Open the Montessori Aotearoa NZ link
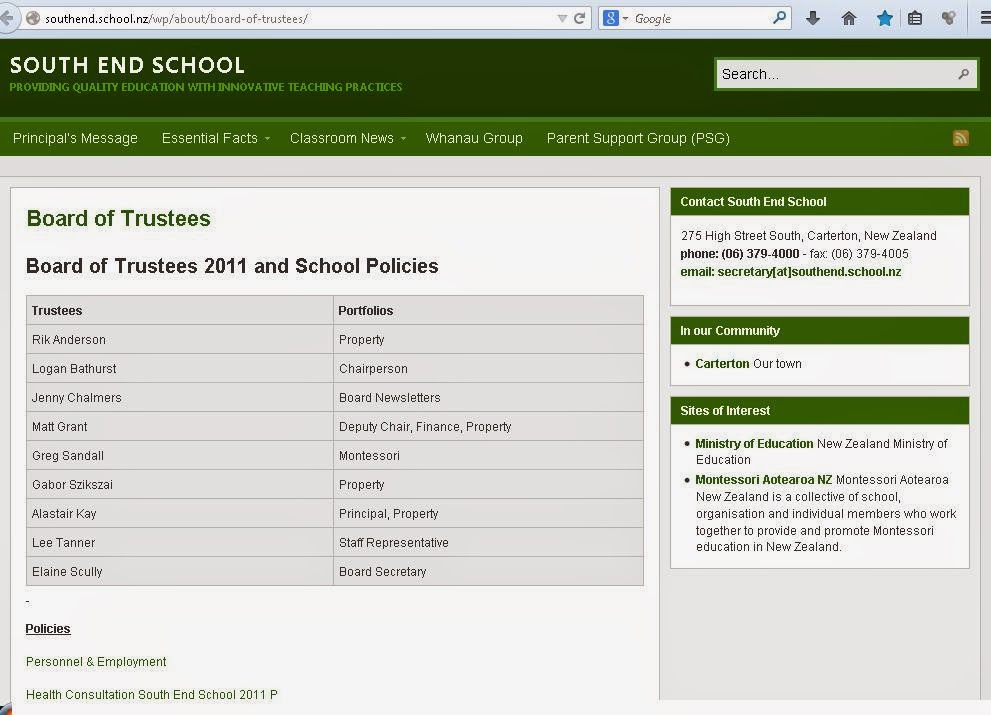The width and height of the screenshot is (991, 715). (763, 480)
